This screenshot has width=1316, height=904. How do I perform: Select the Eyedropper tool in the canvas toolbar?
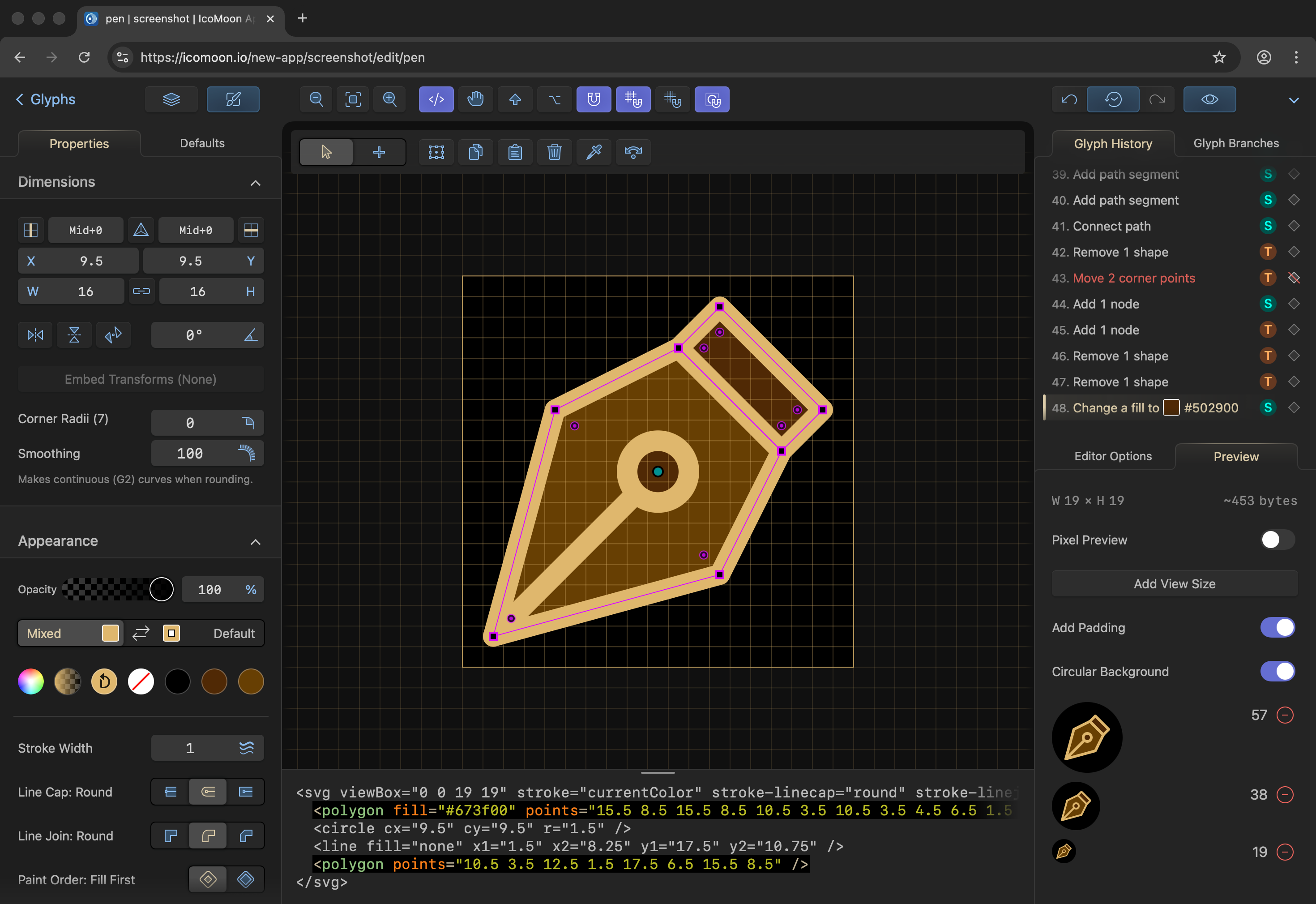click(594, 152)
